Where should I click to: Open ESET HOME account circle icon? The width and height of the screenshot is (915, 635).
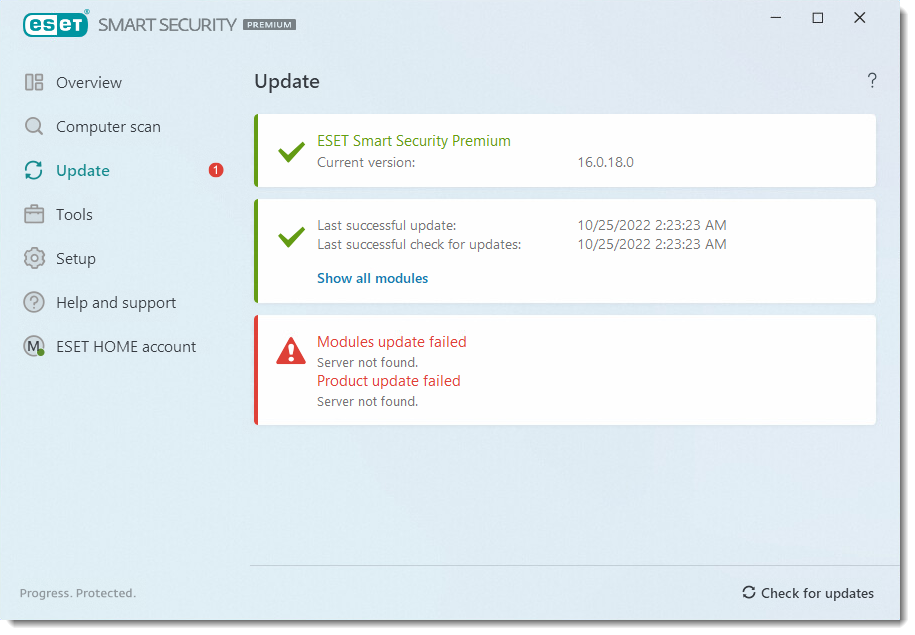[x=33, y=346]
